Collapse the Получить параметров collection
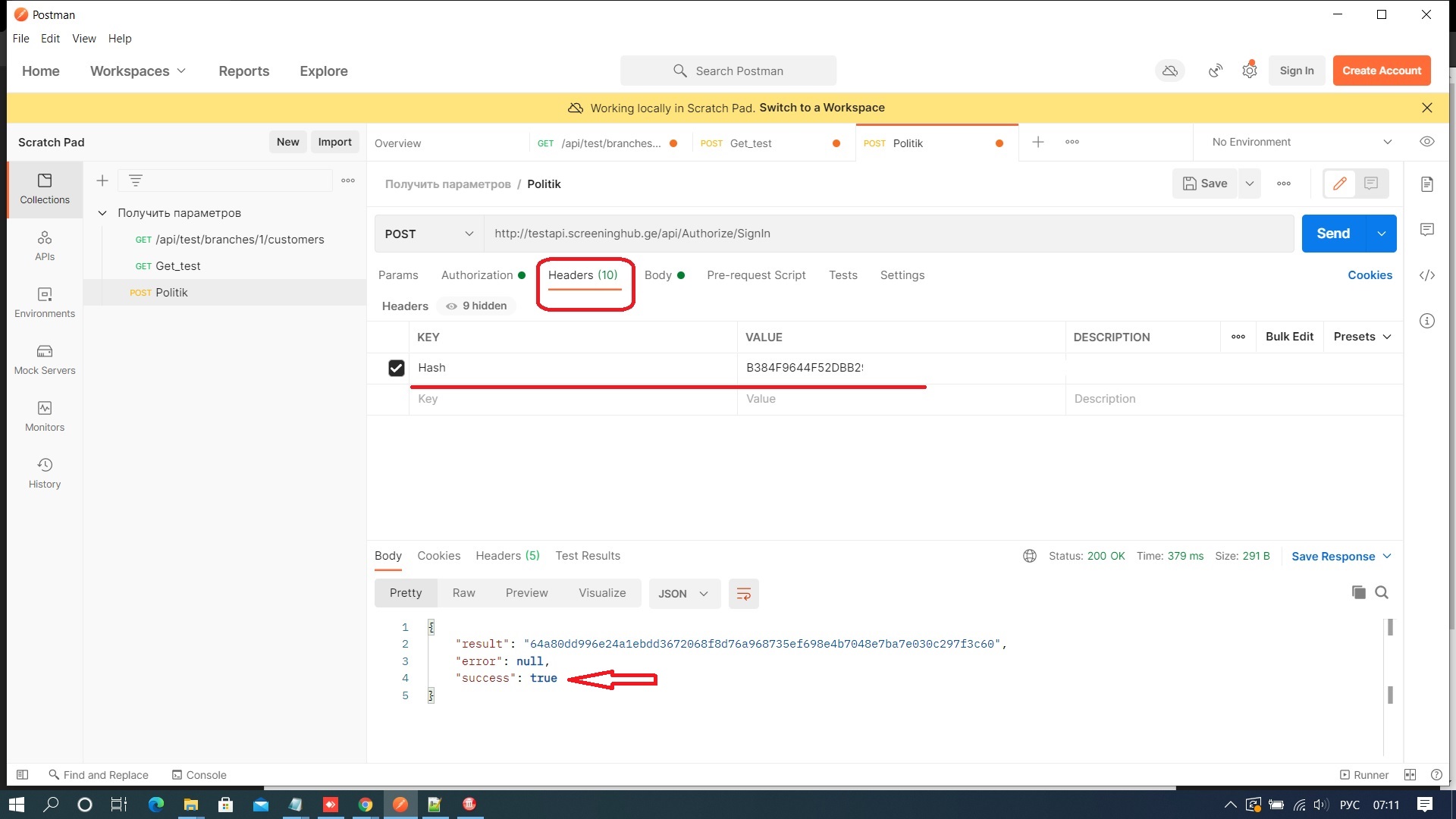 click(x=102, y=213)
